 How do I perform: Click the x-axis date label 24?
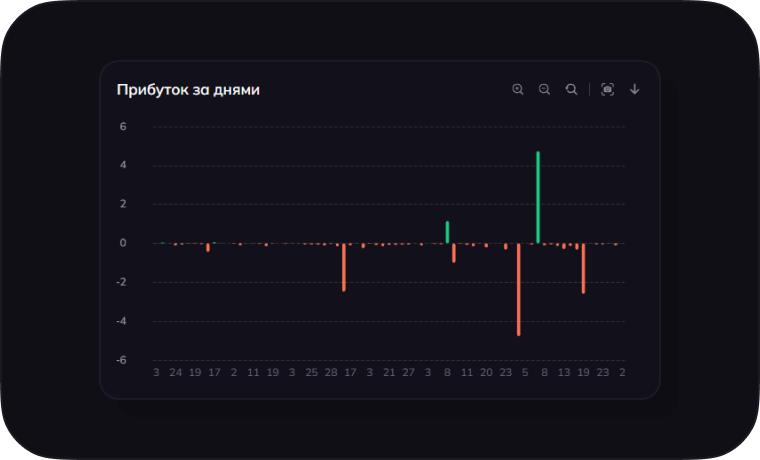[x=176, y=372]
